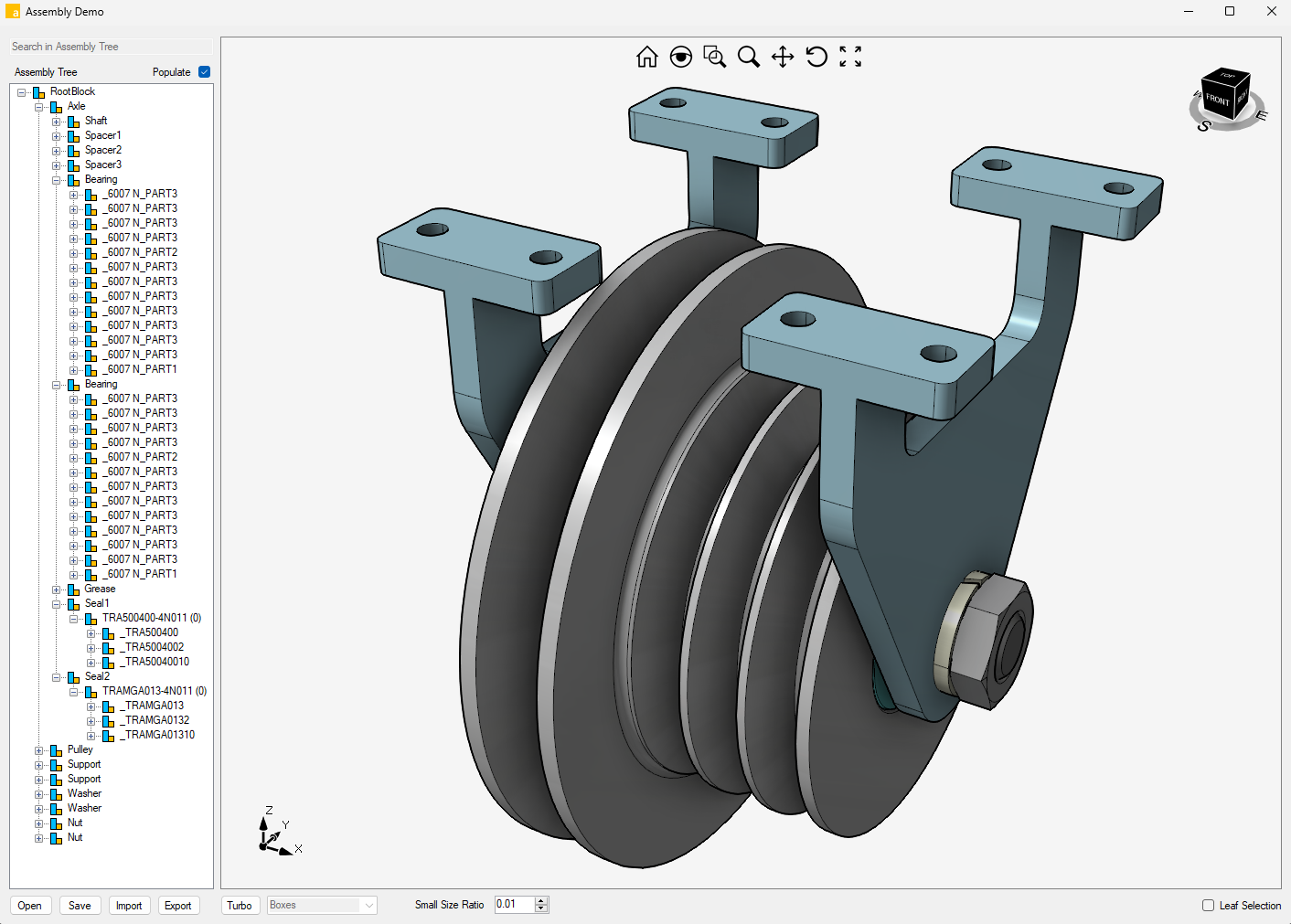This screenshot has height=924, width=1291.
Task: Click the Search in Assembly Tree field
Action: click(x=111, y=47)
